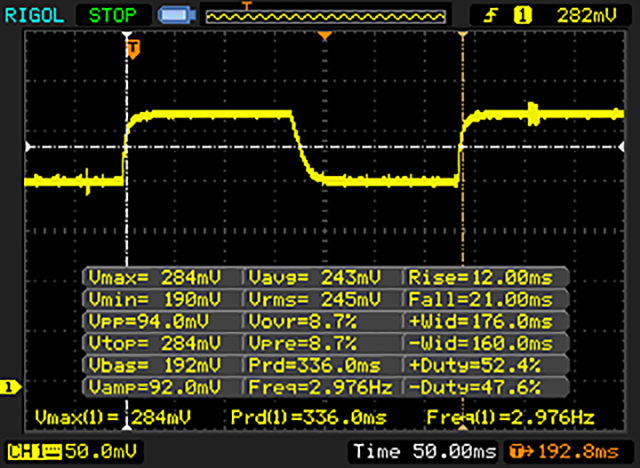
Task: Open the Time 50.00ms timebase setting
Action: coord(421,453)
